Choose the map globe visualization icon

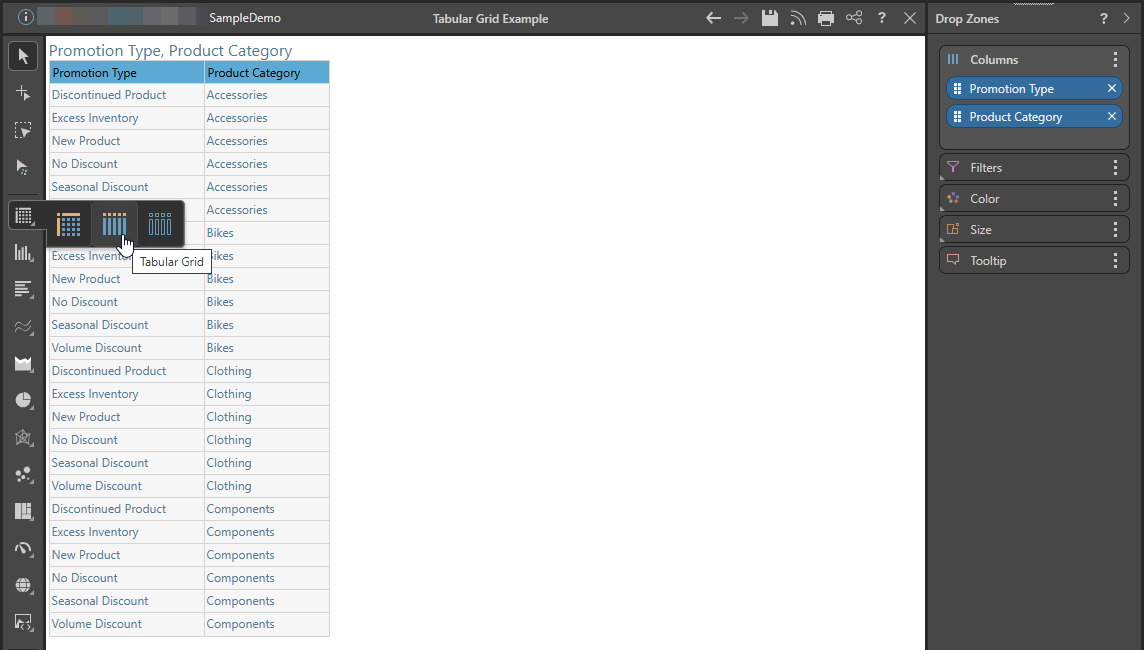24,585
